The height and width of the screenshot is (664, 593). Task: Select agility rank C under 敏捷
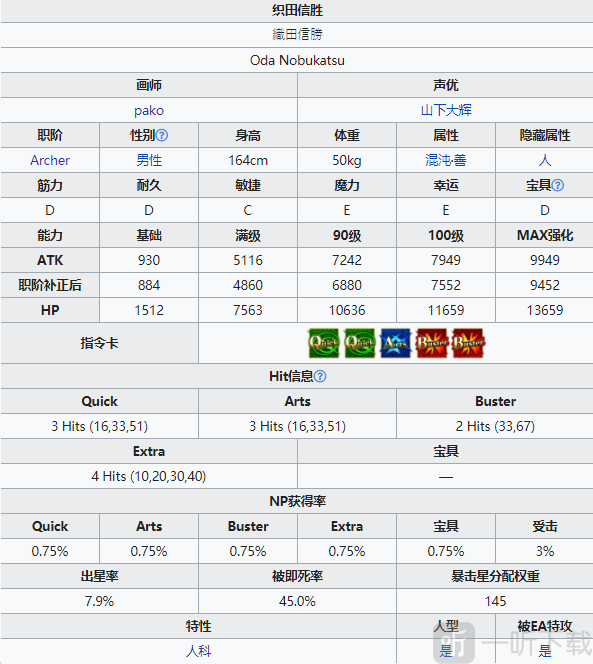248,210
